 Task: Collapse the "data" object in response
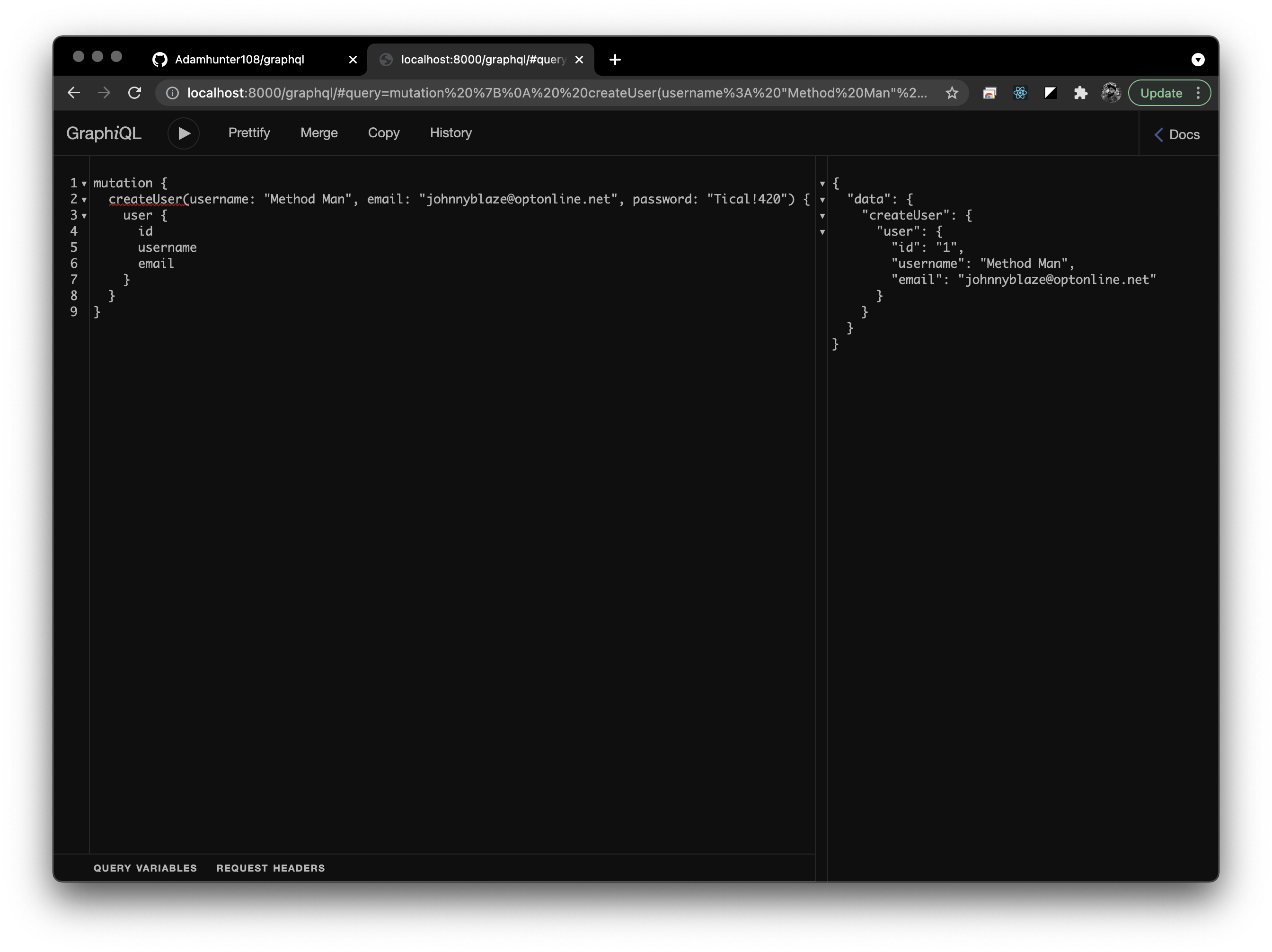(822, 200)
